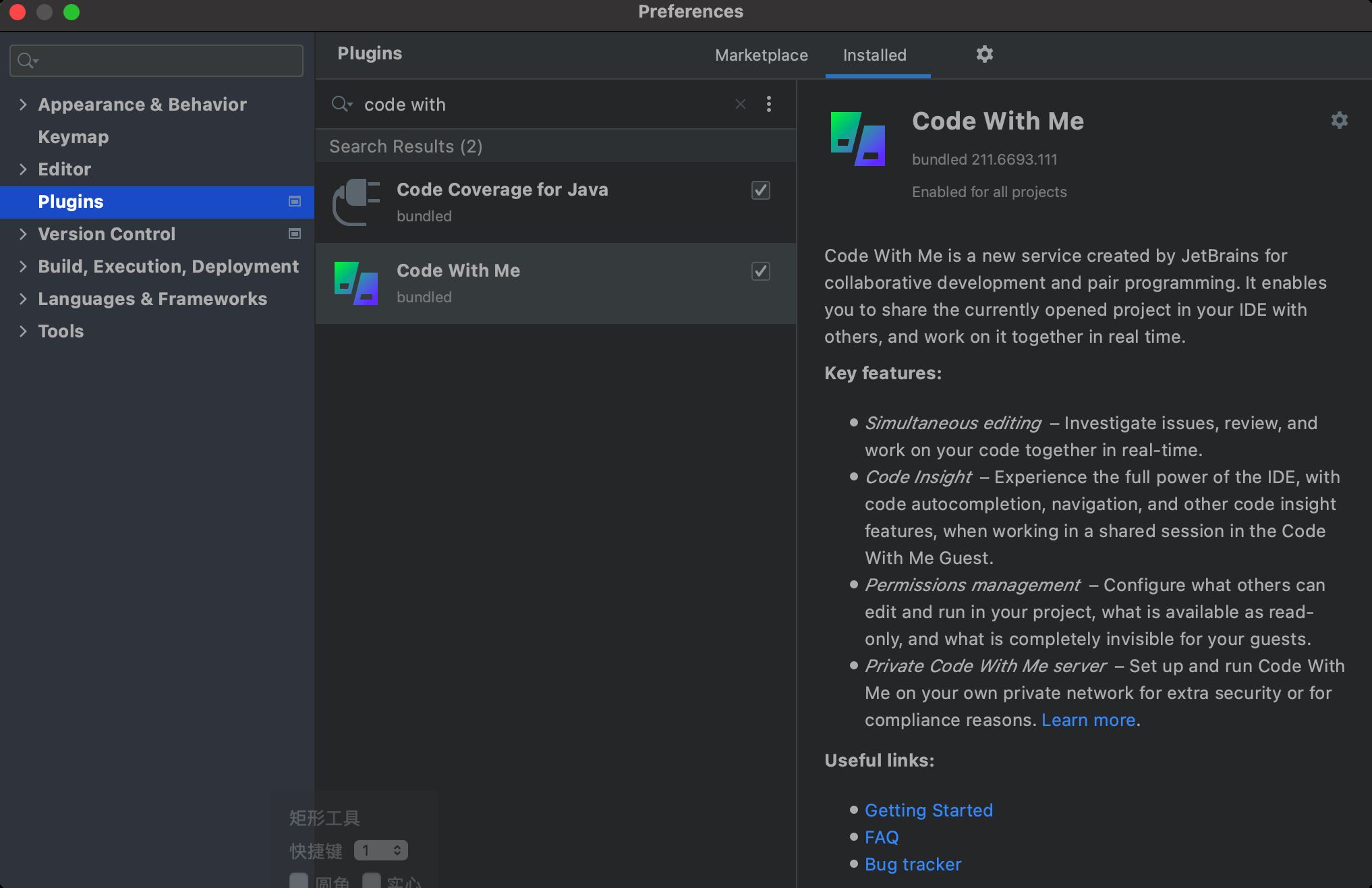The width and height of the screenshot is (1372, 888).
Task: Expand the Editor settings tree
Action: (x=23, y=169)
